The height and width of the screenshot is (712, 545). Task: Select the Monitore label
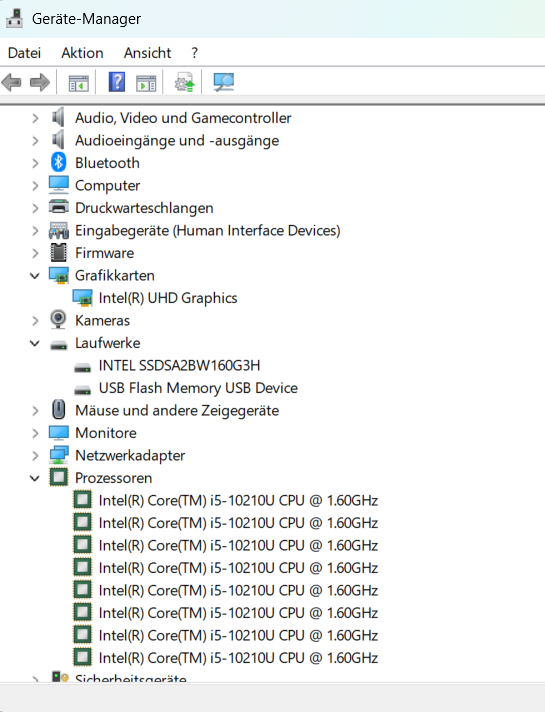coord(106,433)
